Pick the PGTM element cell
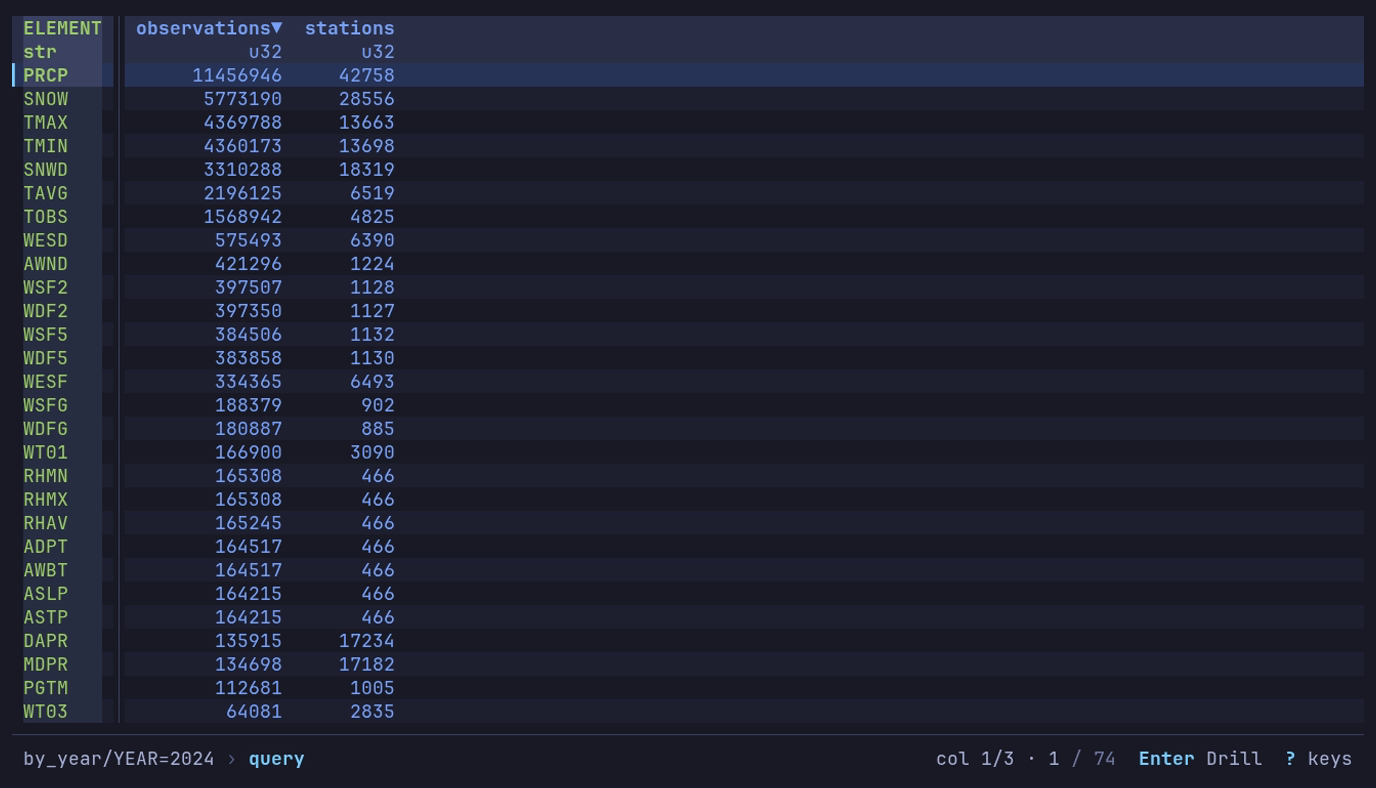This screenshot has height=788, width=1376. pyautogui.click(x=46, y=688)
